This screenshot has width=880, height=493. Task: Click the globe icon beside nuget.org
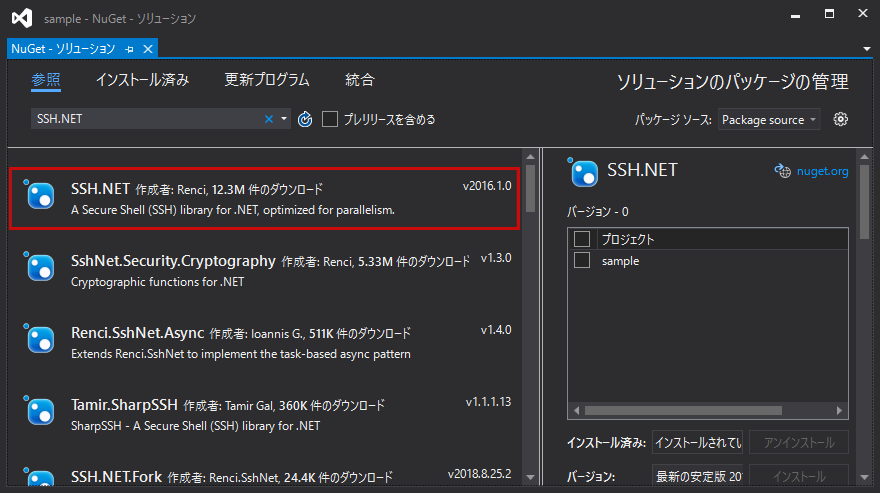click(x=782, y=171)
